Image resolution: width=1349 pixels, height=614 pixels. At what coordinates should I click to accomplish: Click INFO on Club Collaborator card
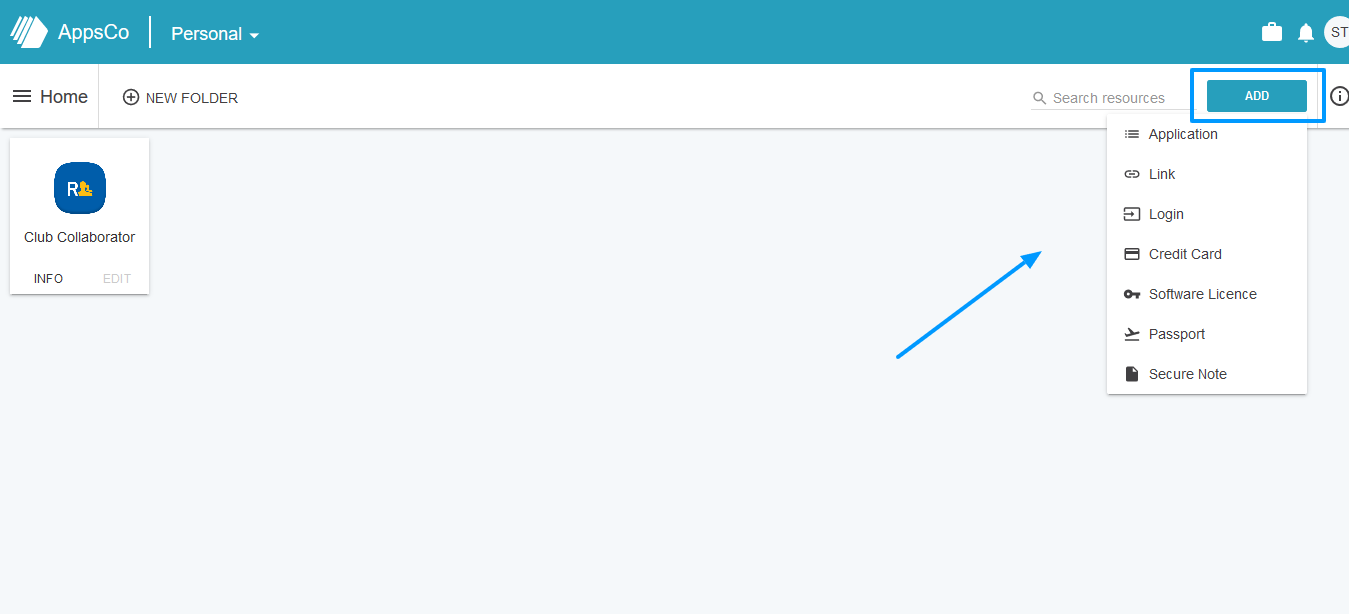pyautogui.click(x=48, y=279)
